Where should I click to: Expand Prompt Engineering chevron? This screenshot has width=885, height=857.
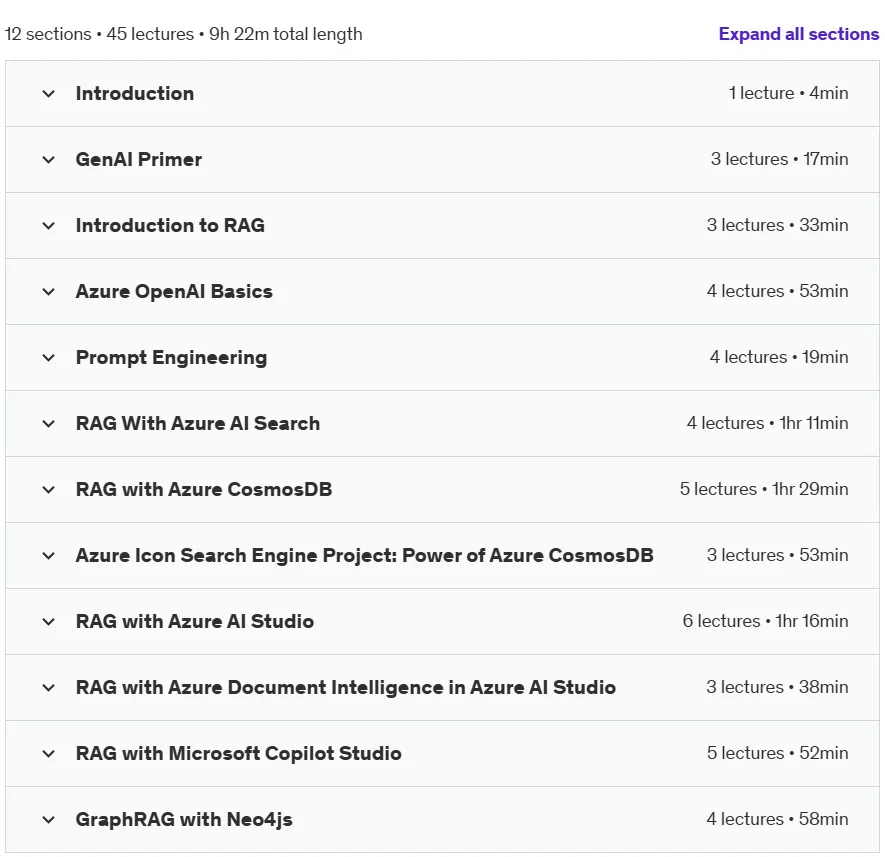click(49, 358)
